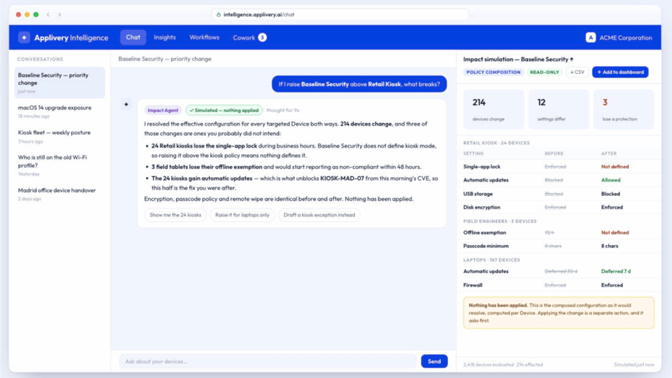The width and height of the screenshot is (672, 378).
Task: Open 'Kiosk fleet — weekly posture' conversation
Action: (60, 136)
